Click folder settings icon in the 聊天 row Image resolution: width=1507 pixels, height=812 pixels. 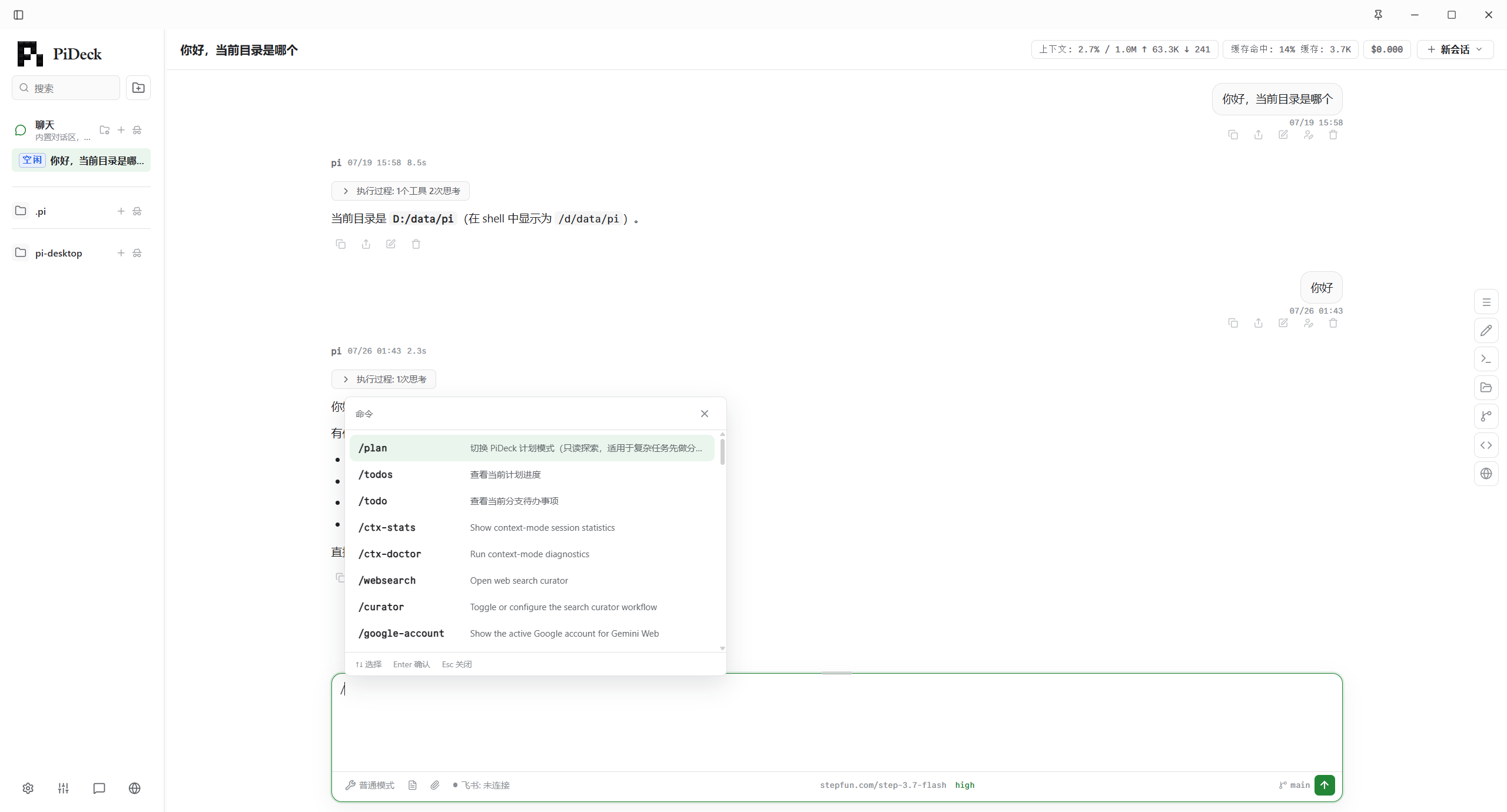[x=105, y=130]
